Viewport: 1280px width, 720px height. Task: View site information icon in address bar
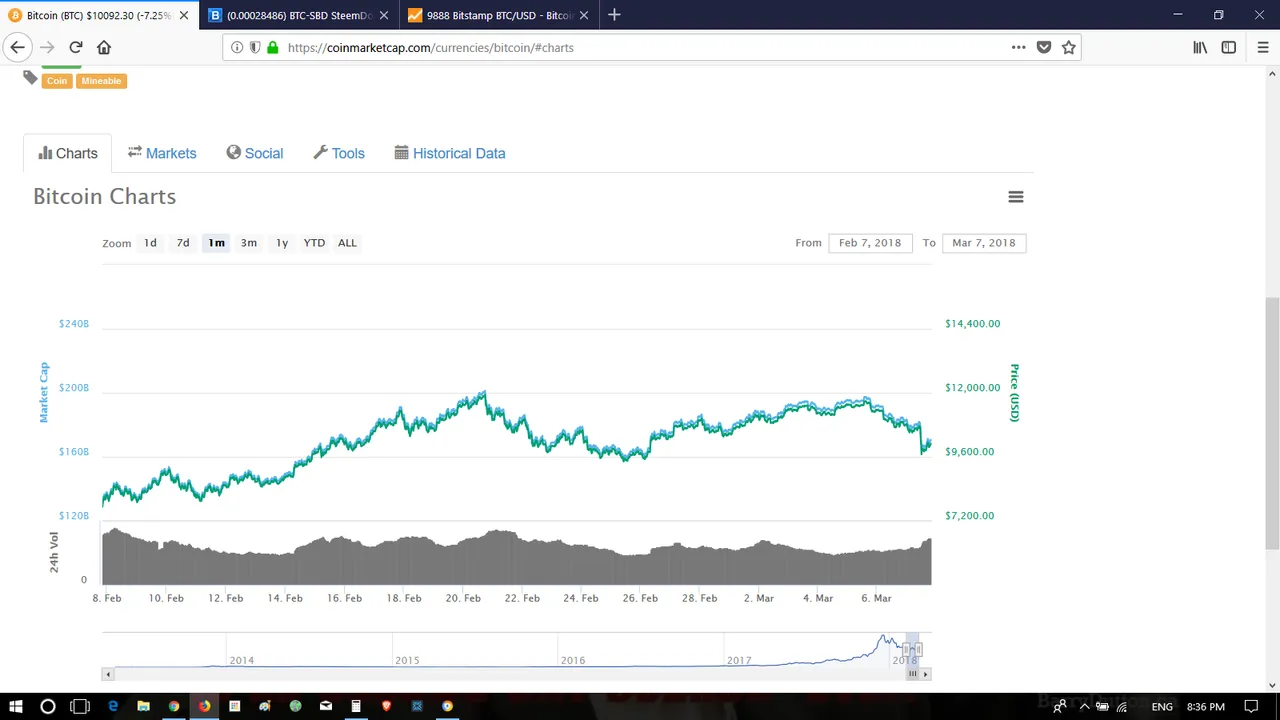click(x=237, y=47)
